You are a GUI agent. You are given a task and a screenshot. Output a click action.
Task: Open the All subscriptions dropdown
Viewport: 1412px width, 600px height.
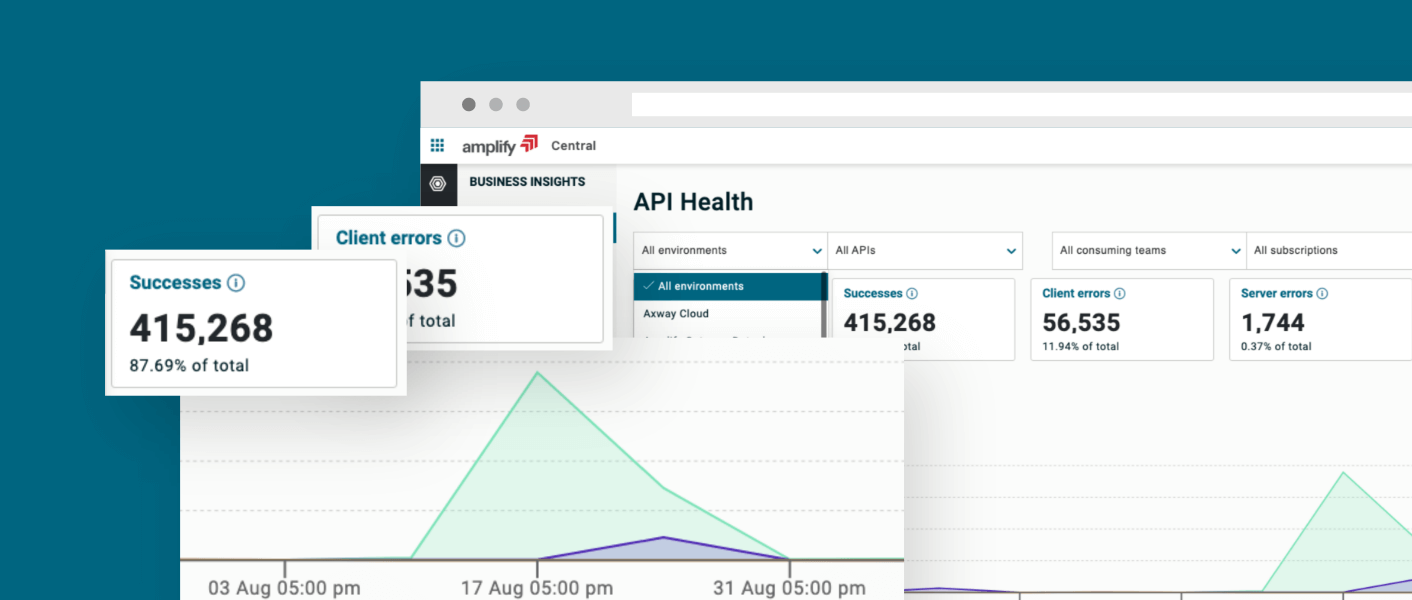[1330, 251]
